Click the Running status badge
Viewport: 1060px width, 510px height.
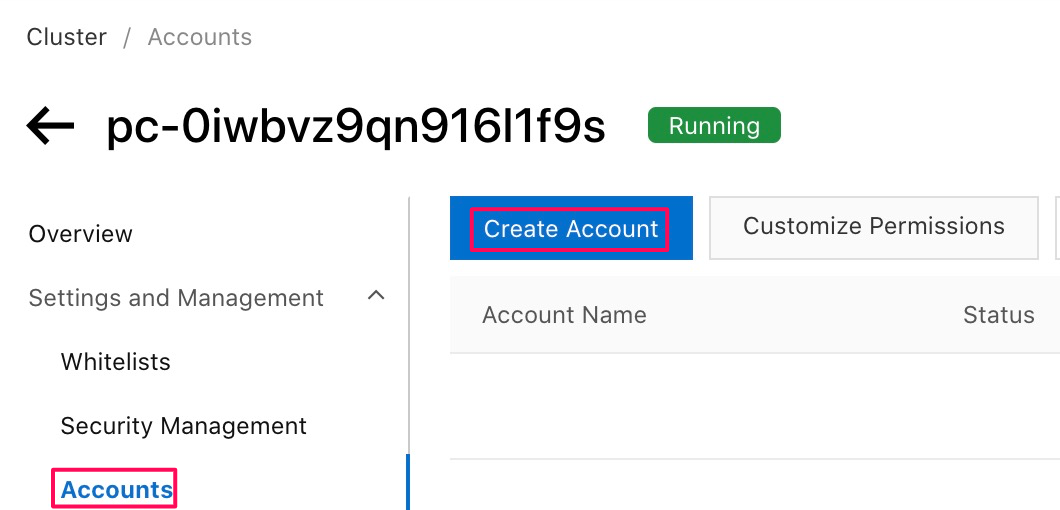tap(714, 125)
